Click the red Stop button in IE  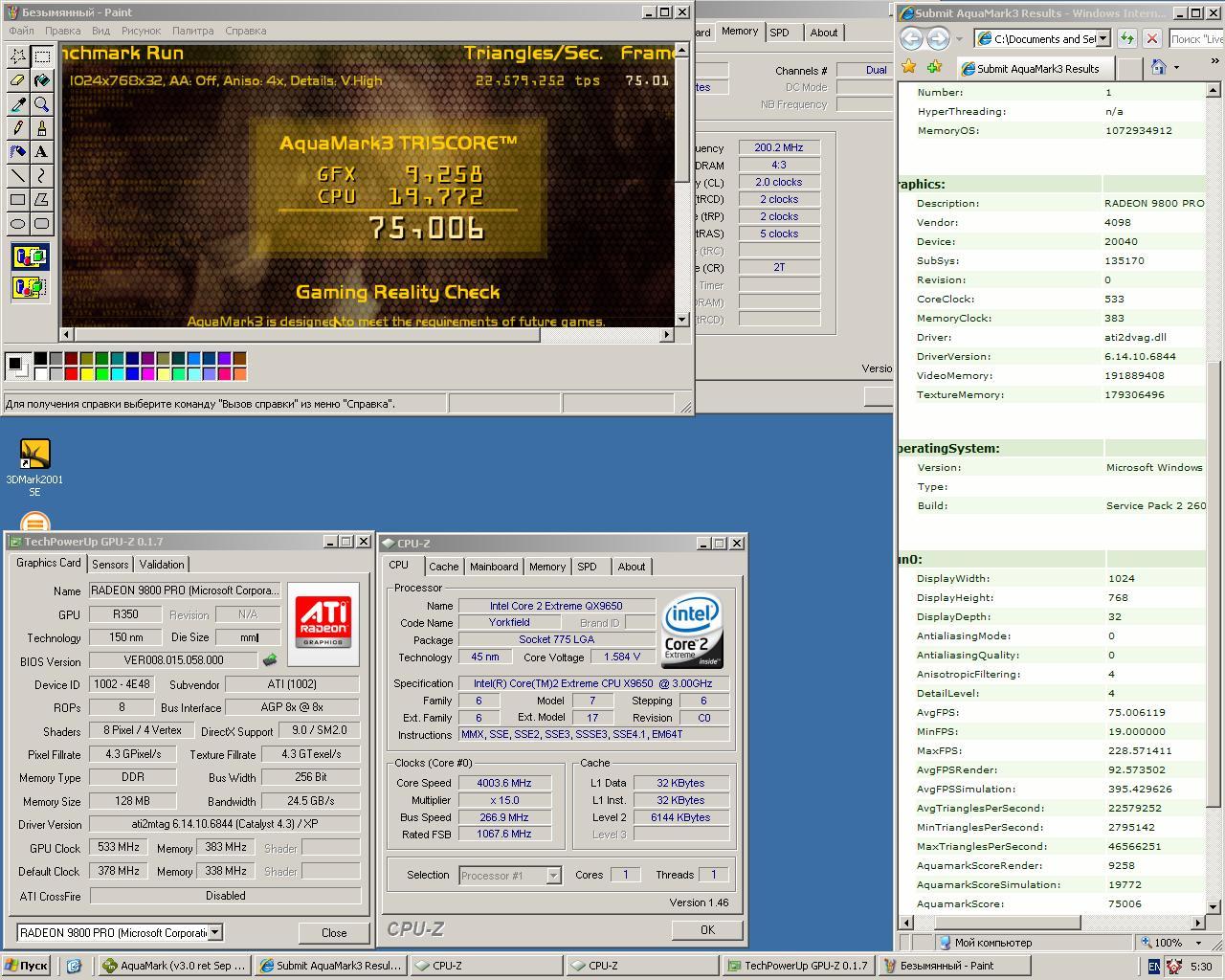[1151, 38]
